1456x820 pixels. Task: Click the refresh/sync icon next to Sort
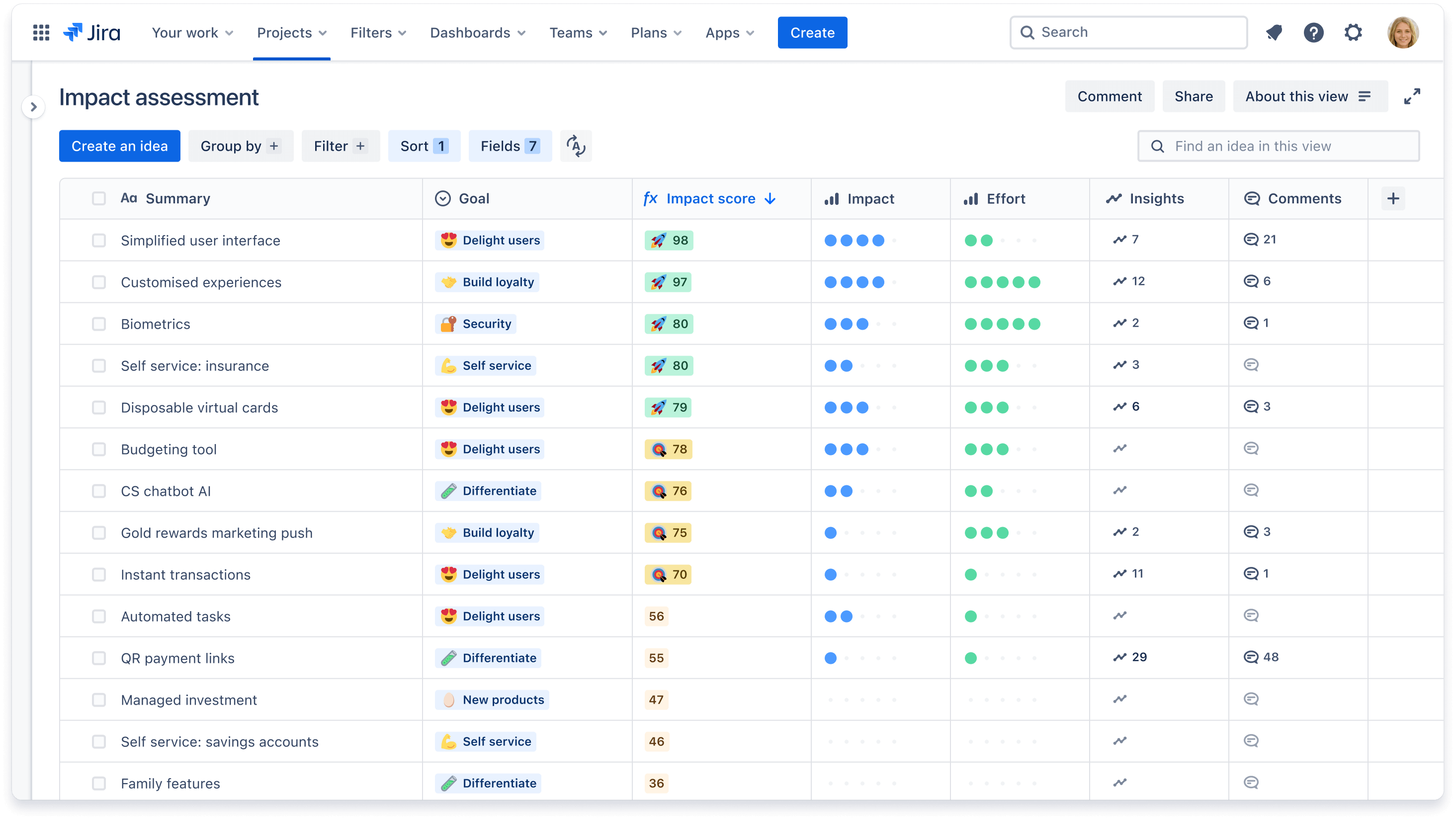575,146
